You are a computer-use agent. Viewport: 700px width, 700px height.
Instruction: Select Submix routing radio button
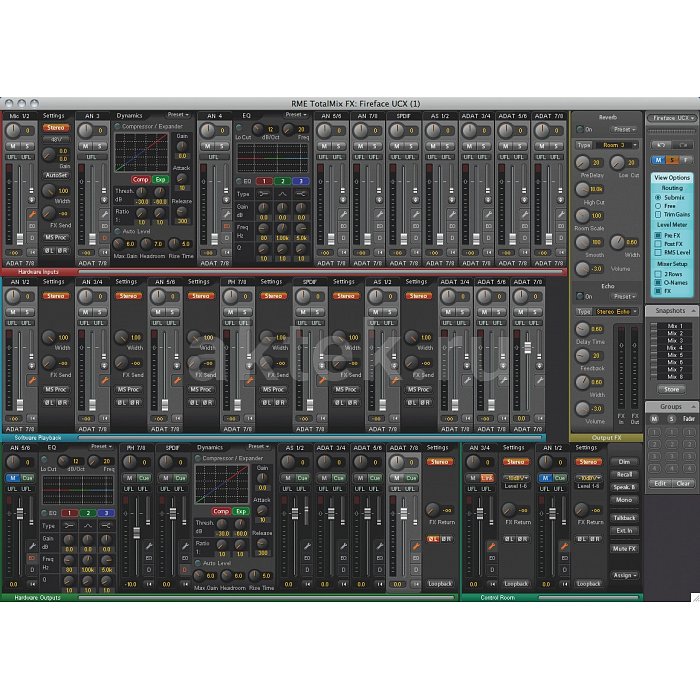click(658, 197)
